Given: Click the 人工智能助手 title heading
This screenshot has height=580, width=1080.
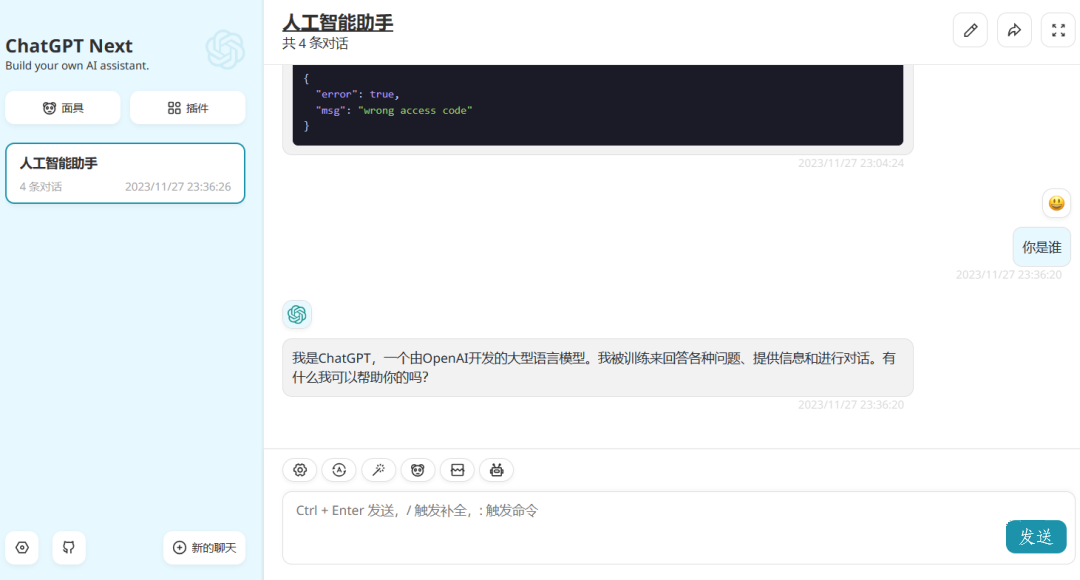Looking at the screenshot, I should (x=338, y=23).
